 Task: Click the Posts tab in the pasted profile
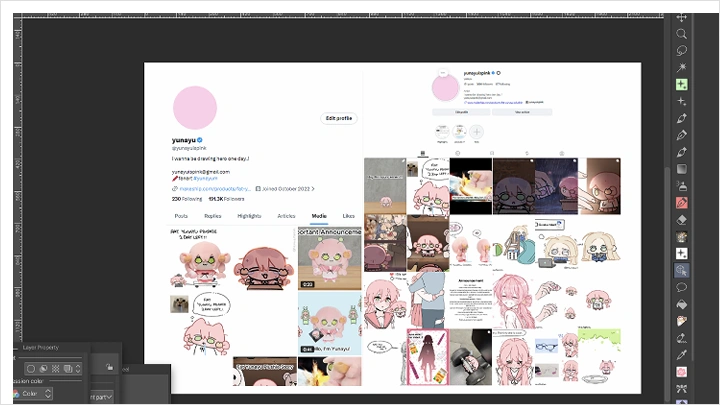coord(181,216)
